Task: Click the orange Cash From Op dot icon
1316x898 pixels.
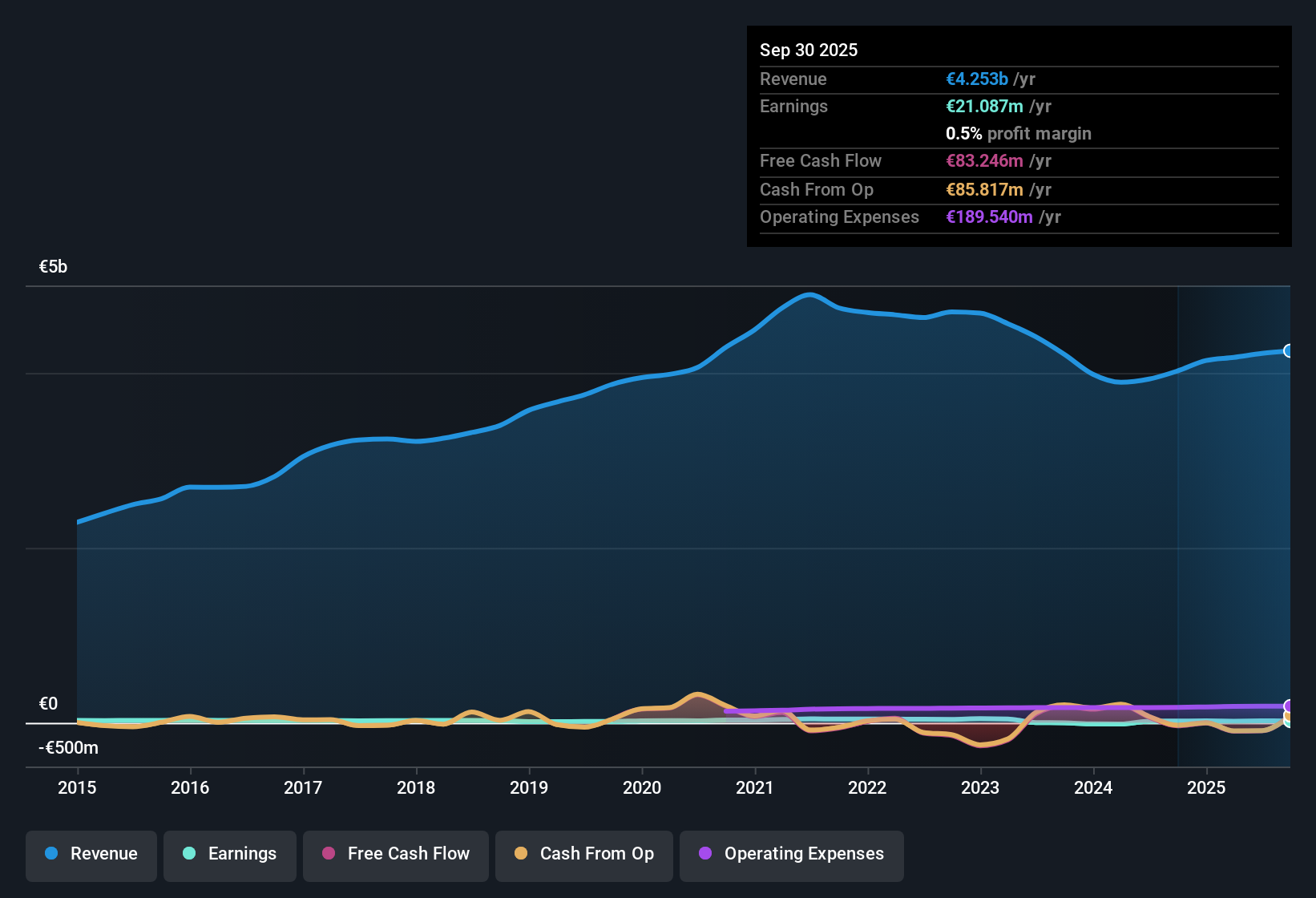Action: pos(519,854)
